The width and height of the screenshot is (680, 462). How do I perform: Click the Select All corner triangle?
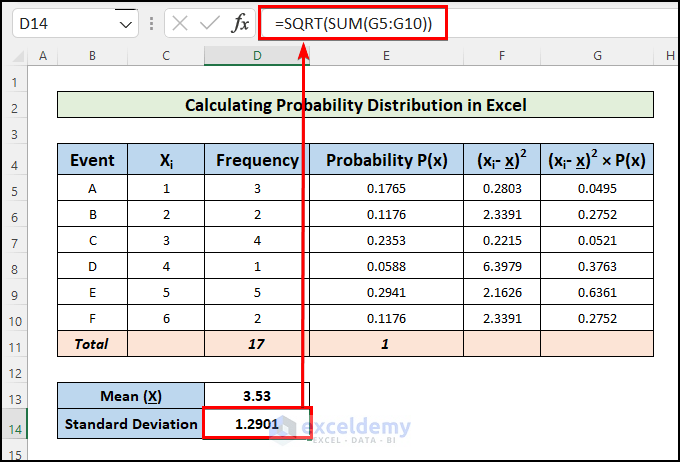point(18,56)
